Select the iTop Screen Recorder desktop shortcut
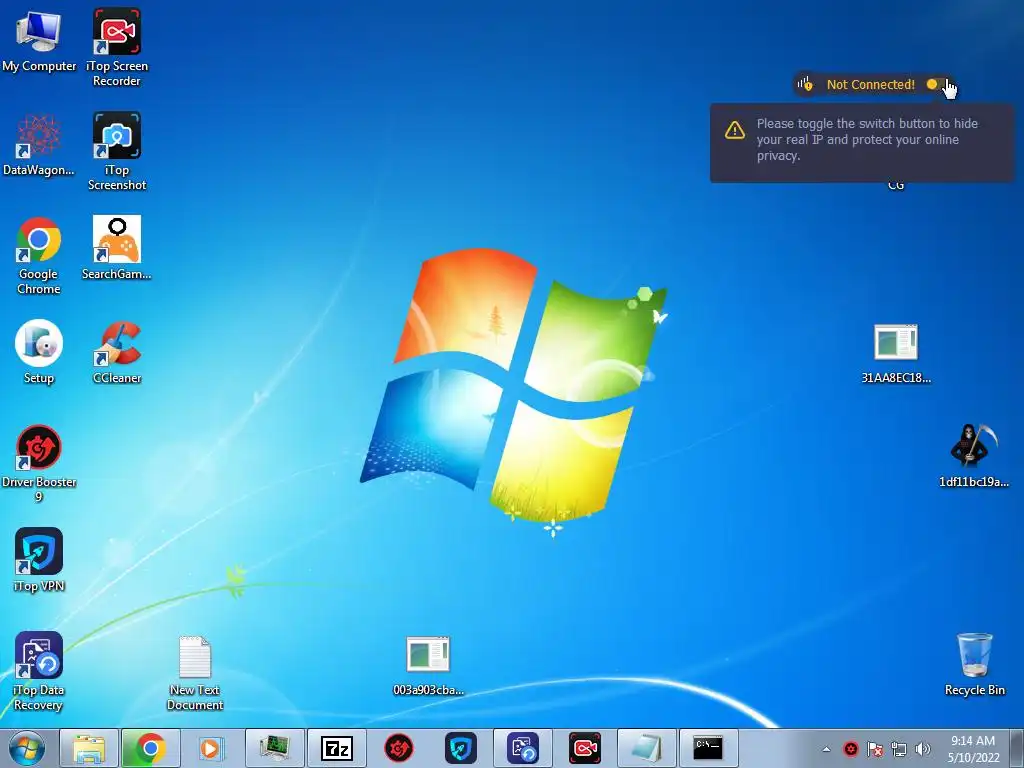 click(x=117, y=47)
